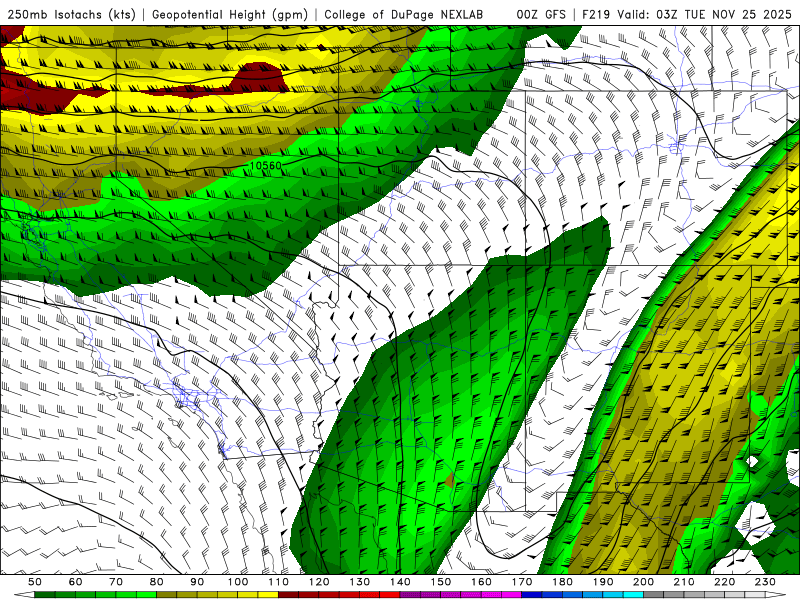Click the 170 knot legend label
The width and height of the screenshot is (800, 600).
[522, 582]
